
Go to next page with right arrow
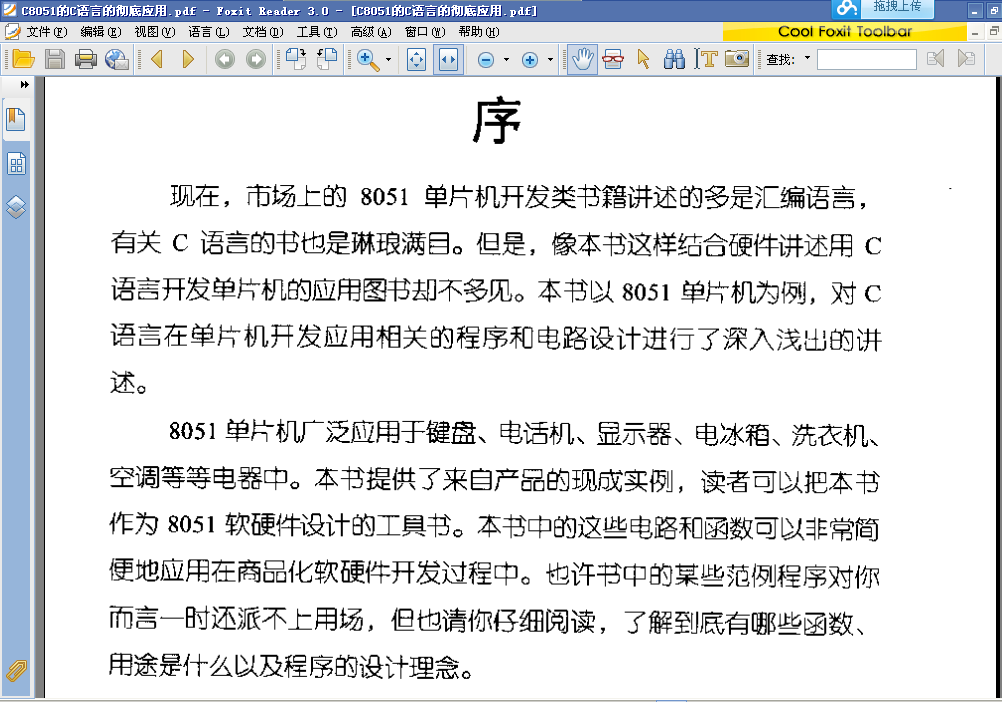[x=188, y=60]
